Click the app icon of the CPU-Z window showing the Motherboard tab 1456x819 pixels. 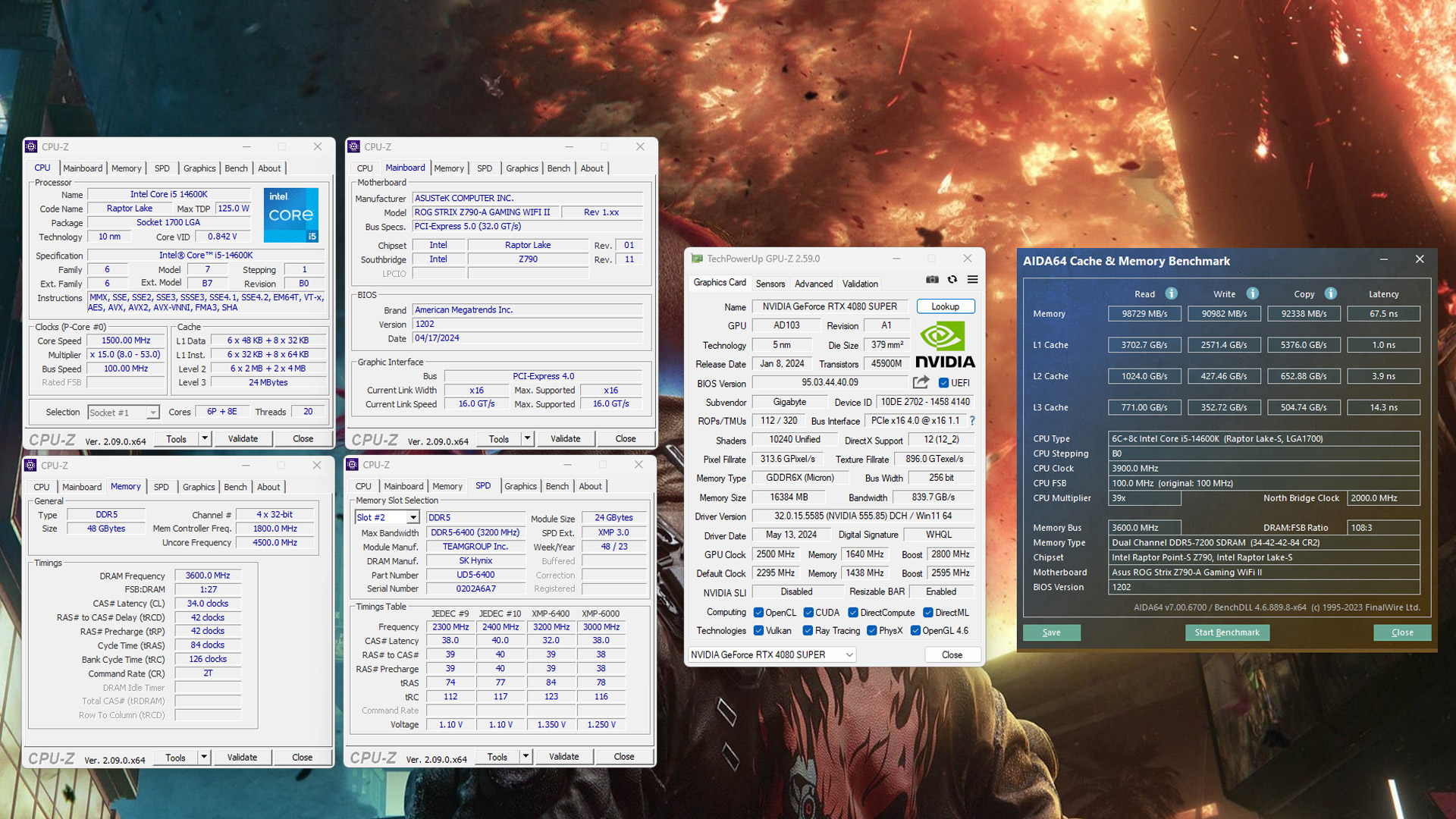tap(353, 147)
